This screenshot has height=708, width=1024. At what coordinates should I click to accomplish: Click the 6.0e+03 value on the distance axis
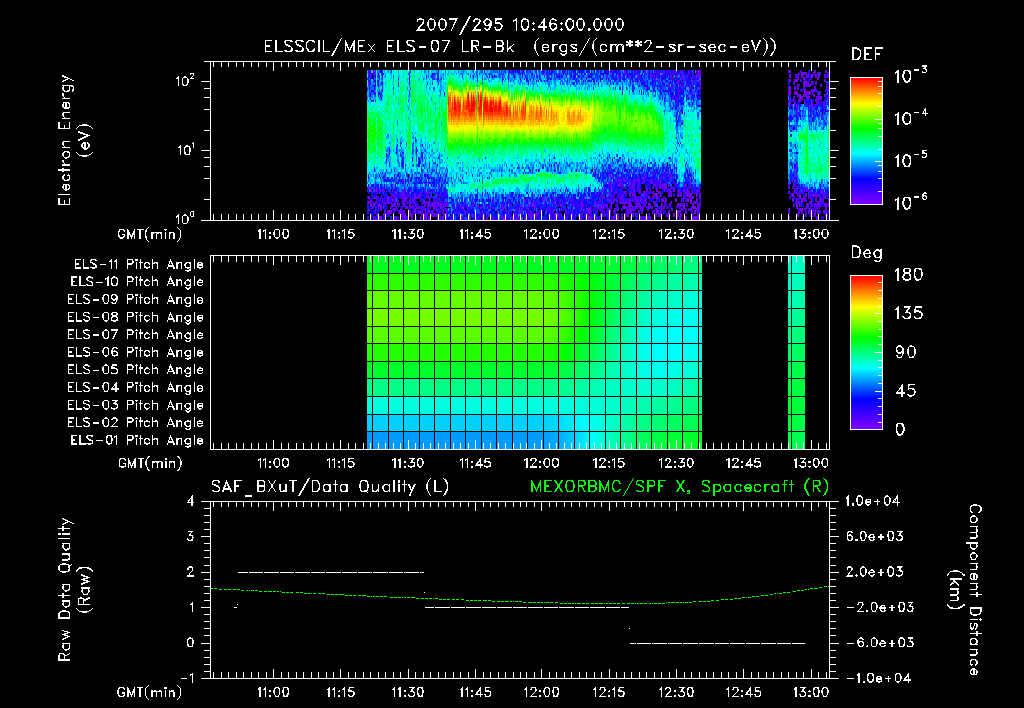click(x=875, y=537)
